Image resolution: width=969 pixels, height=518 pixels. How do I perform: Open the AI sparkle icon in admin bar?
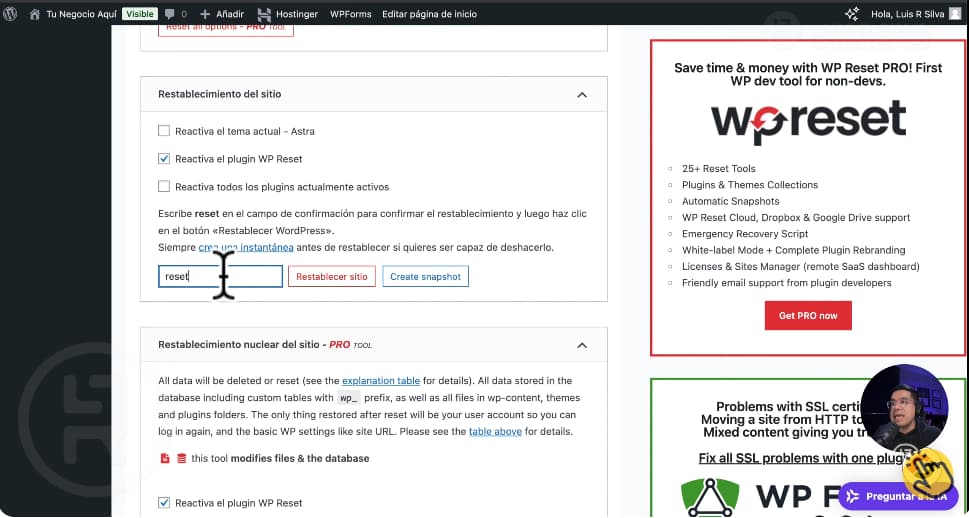point(852,14)
